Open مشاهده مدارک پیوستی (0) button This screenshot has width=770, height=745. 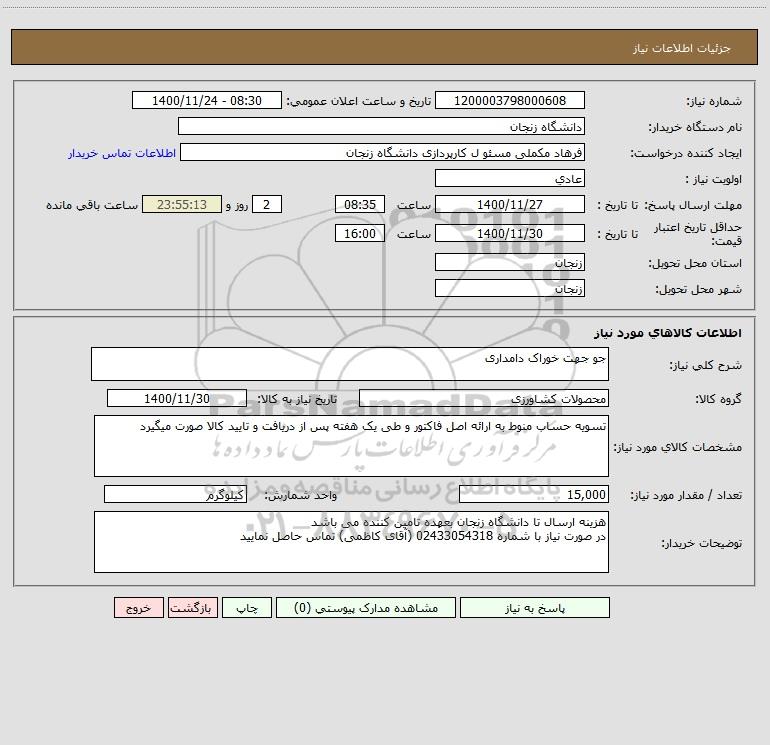point(366,607)
